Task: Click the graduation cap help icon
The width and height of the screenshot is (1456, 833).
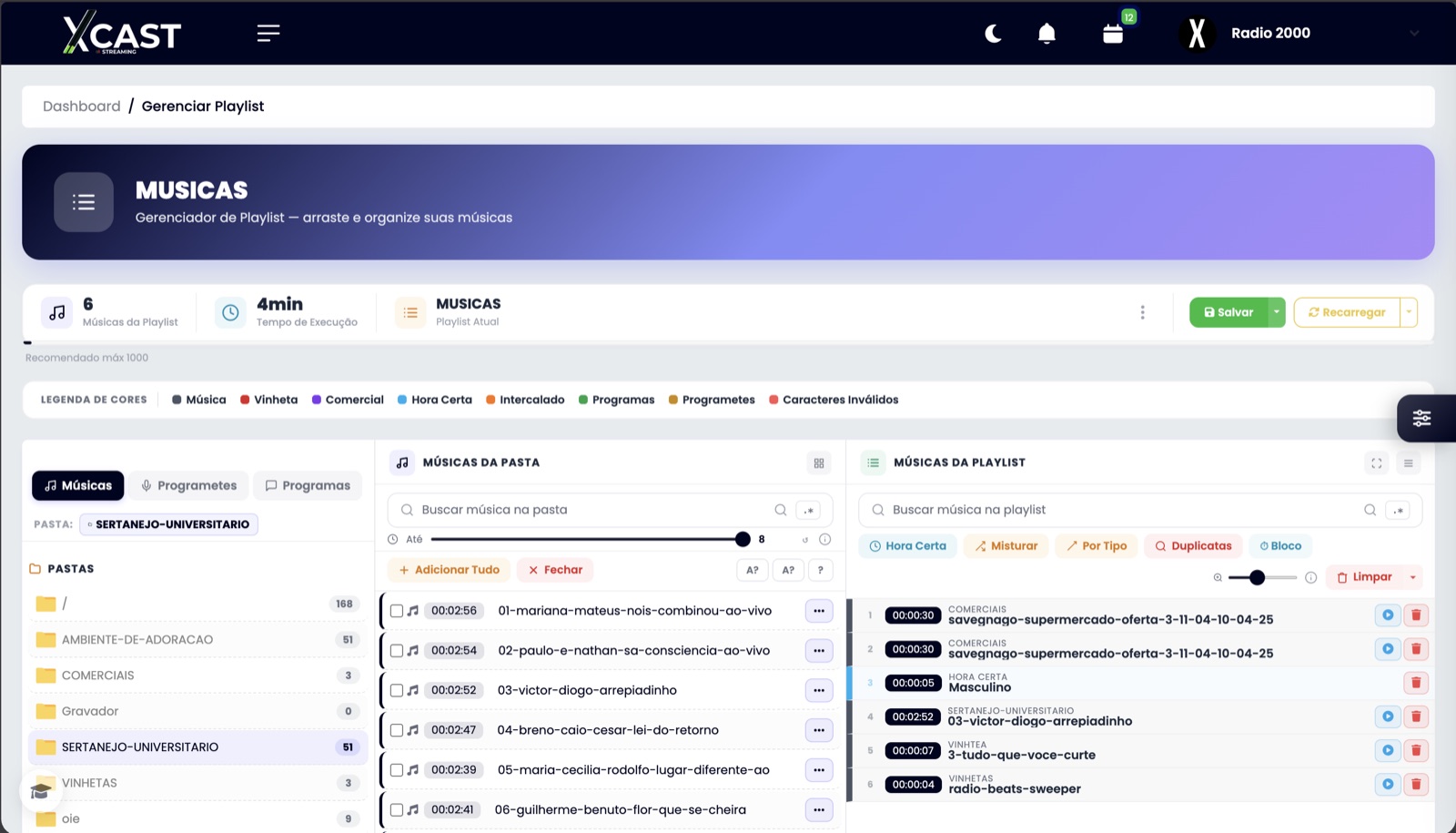Action: [41, 791]
